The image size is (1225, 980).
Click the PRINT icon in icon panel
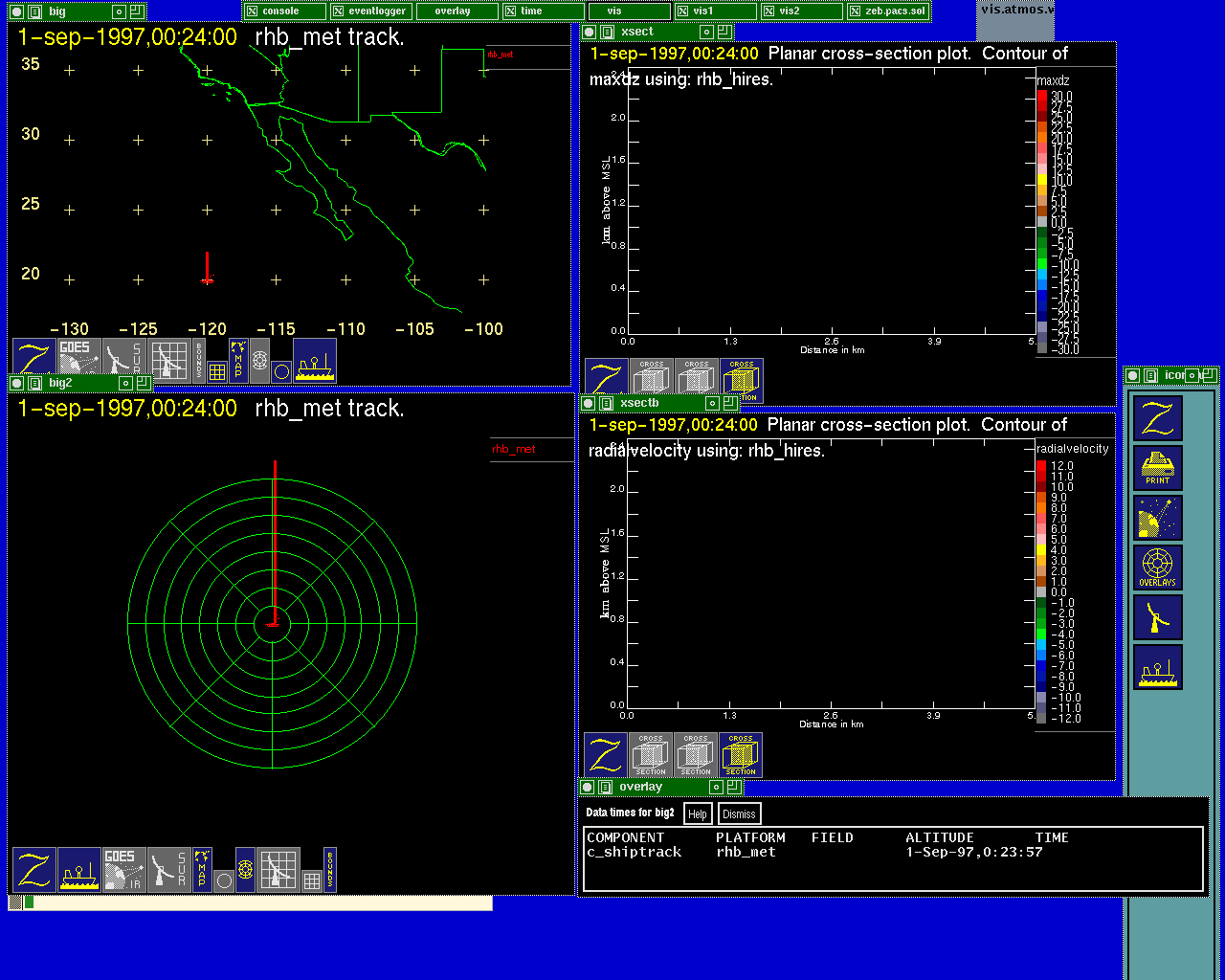pos(1157,468)
